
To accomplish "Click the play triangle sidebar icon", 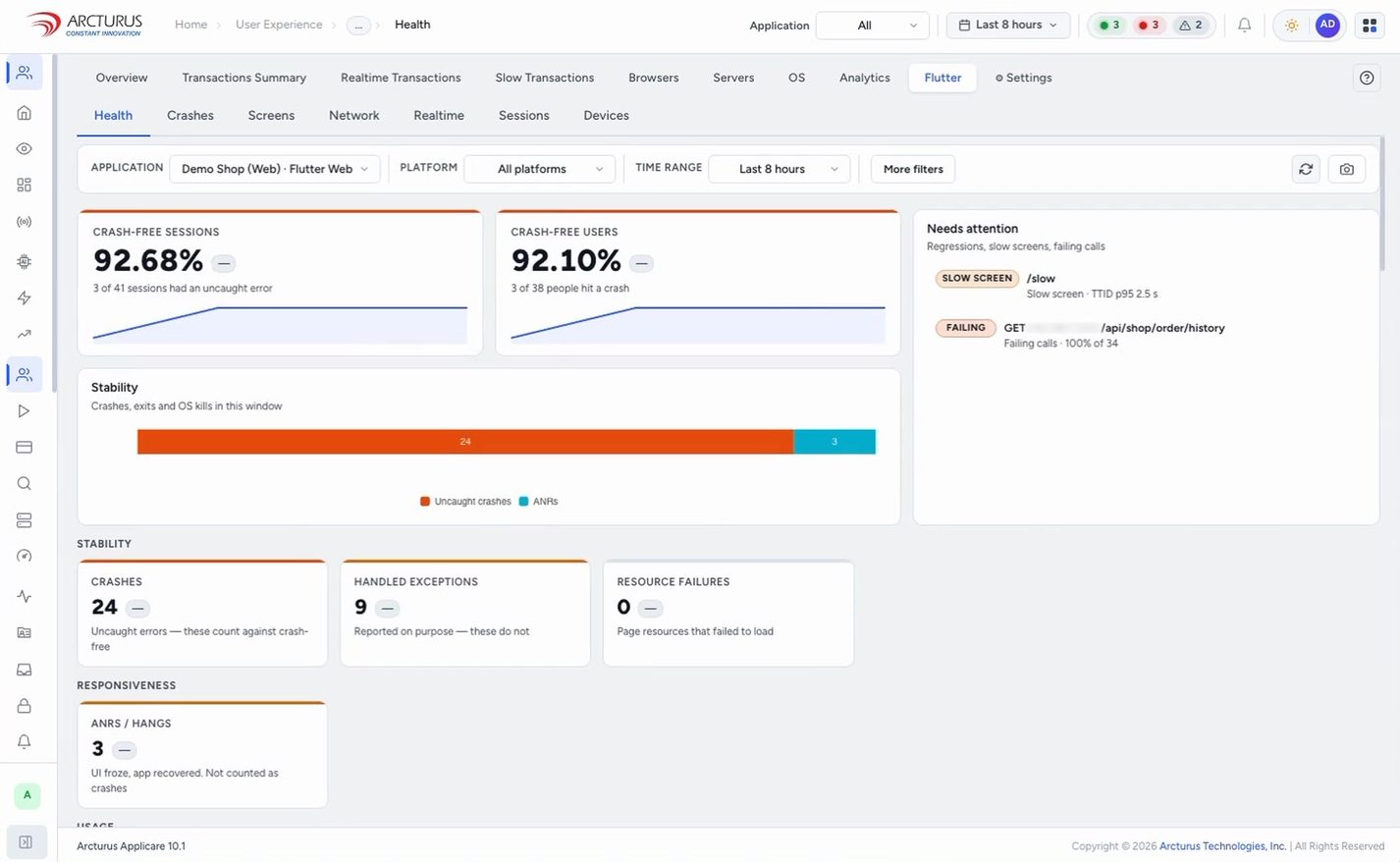I will tap(25, 411).
